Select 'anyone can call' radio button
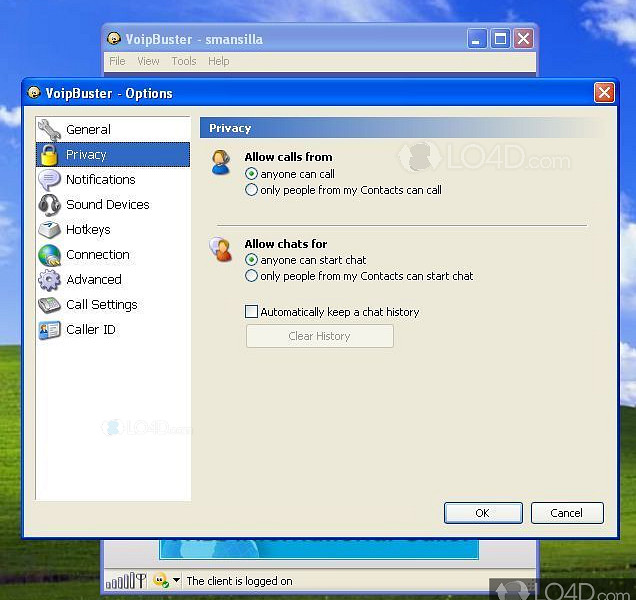The height and width of the screenshot is (600, 636). (x=251, y=174)
